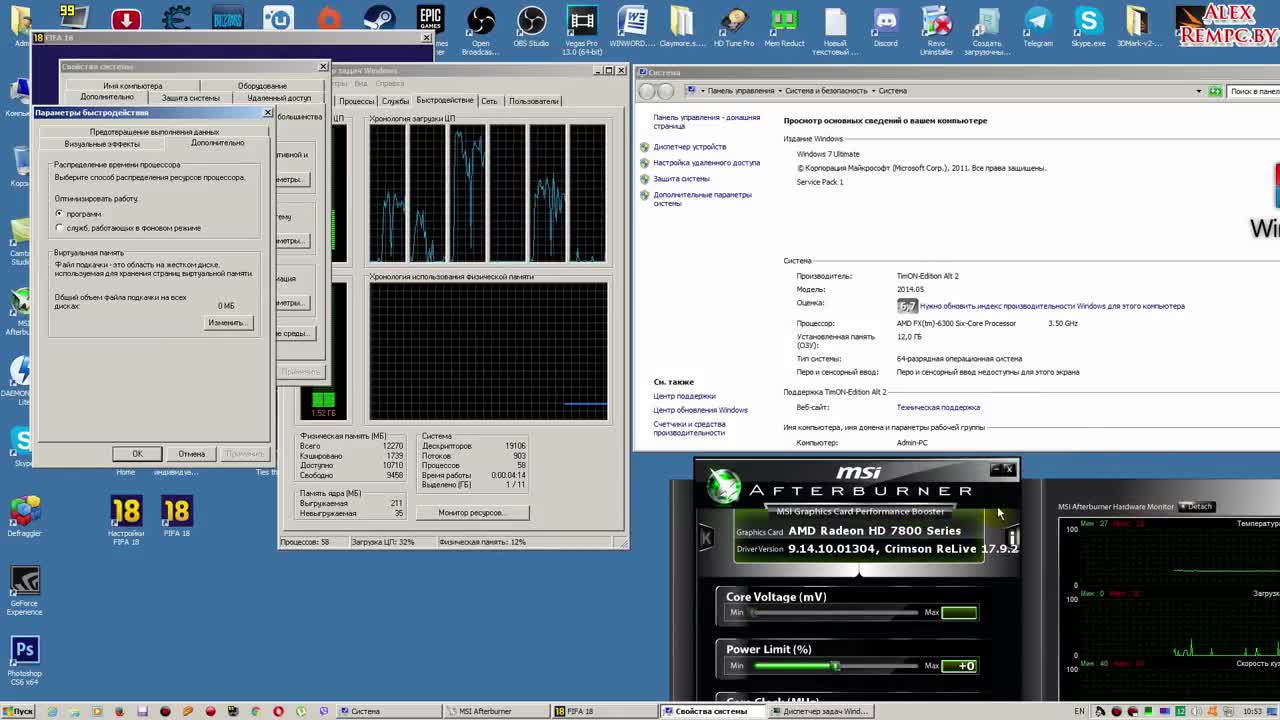Open Windows Update center link
The height and width of the screenshot is (720, 1280).
700,410
